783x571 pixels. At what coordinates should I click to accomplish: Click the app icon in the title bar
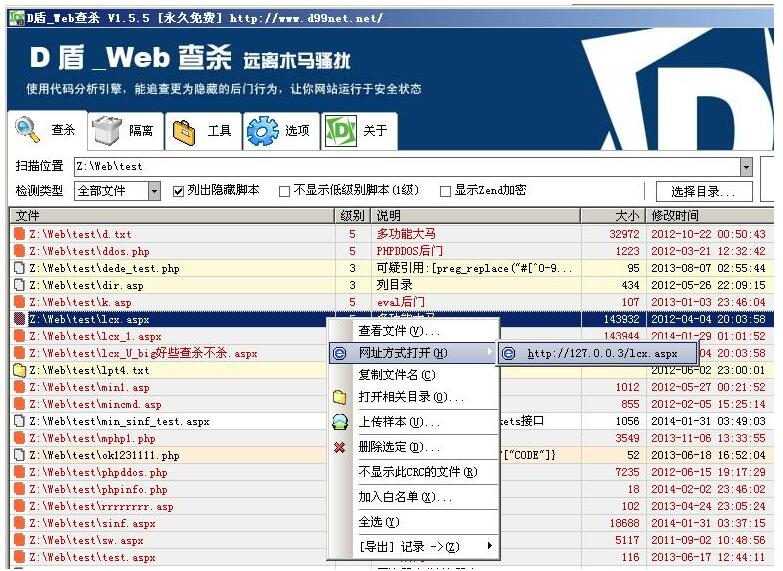point(16,18)
